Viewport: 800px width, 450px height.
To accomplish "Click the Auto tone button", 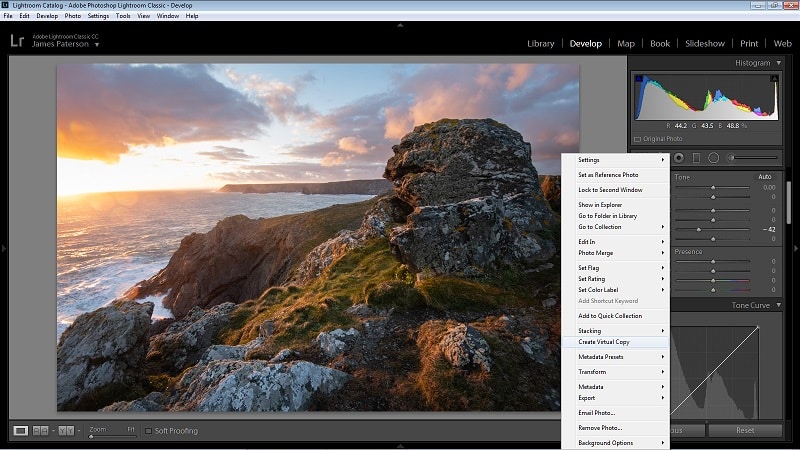I will coord(764,177).
